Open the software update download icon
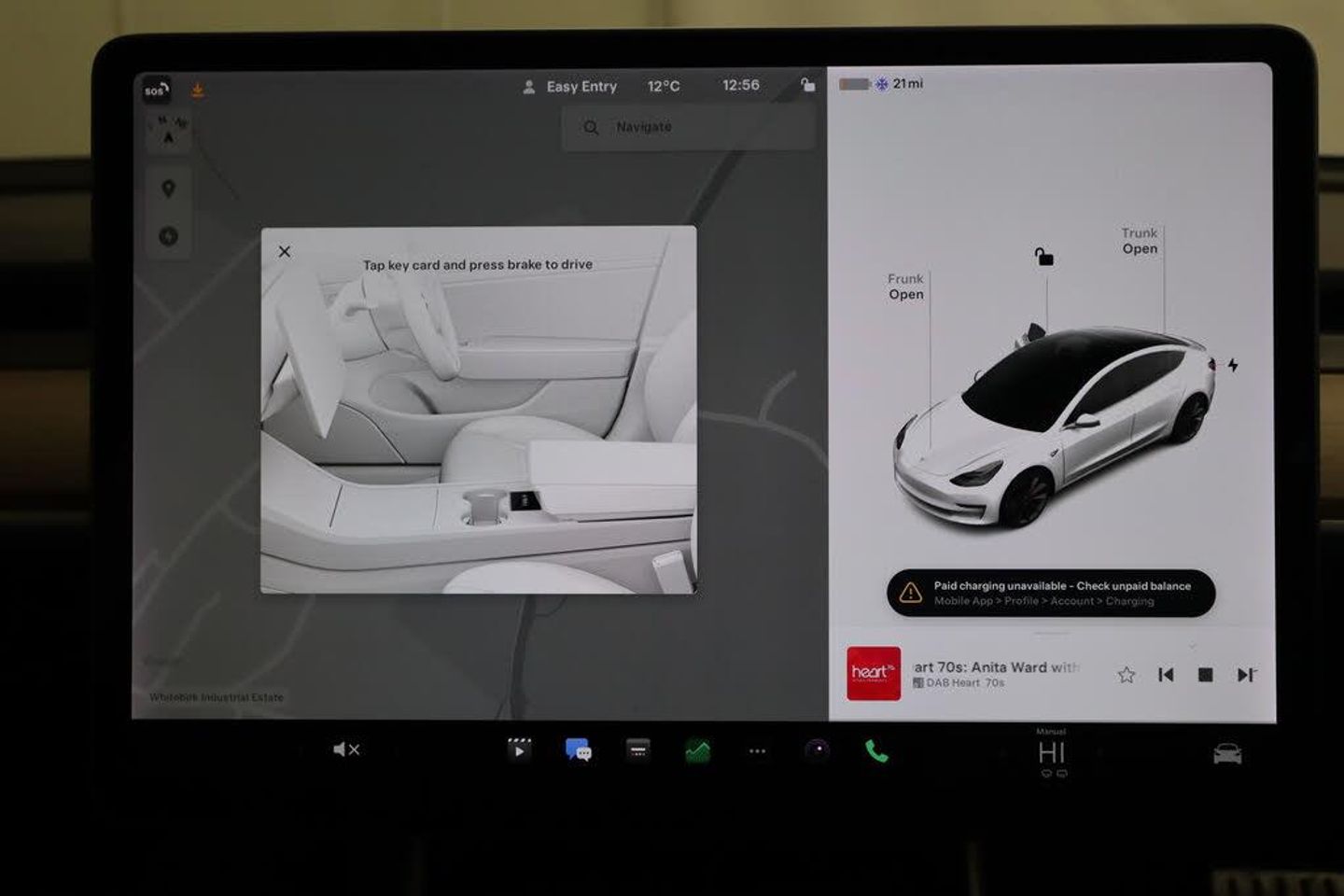 pos(198,90)
